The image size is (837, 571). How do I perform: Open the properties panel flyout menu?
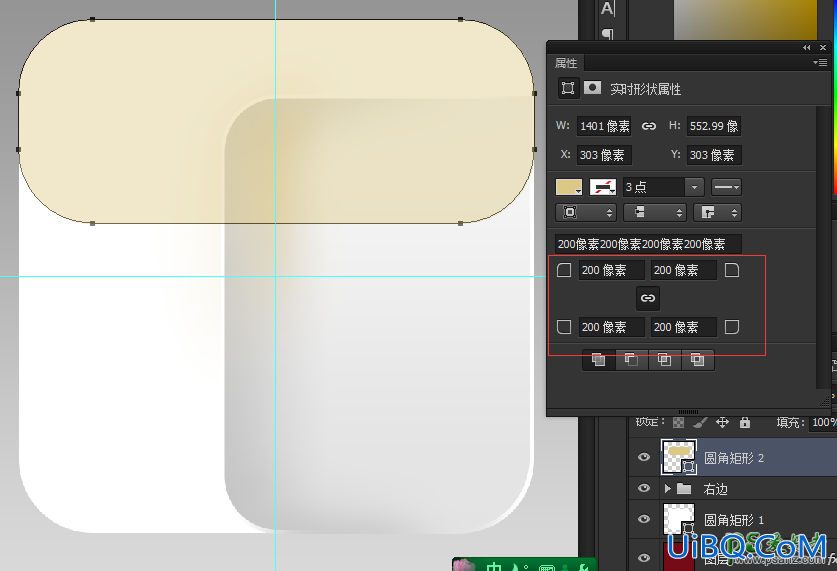[x=820, y=62]
